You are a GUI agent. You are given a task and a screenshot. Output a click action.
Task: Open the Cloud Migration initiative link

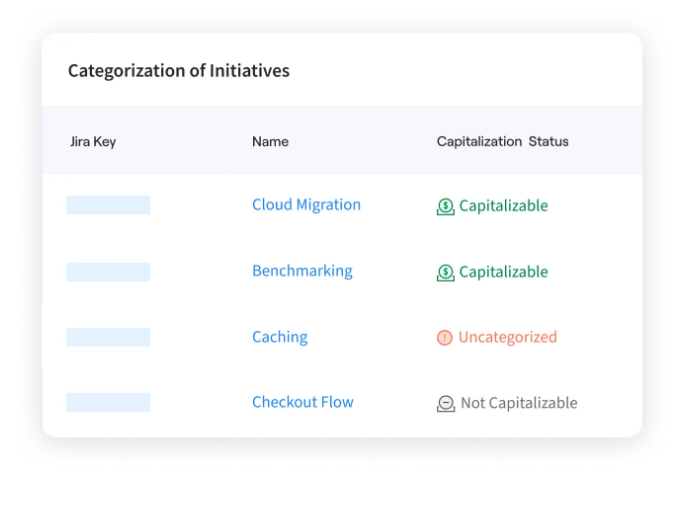point(306,205)
